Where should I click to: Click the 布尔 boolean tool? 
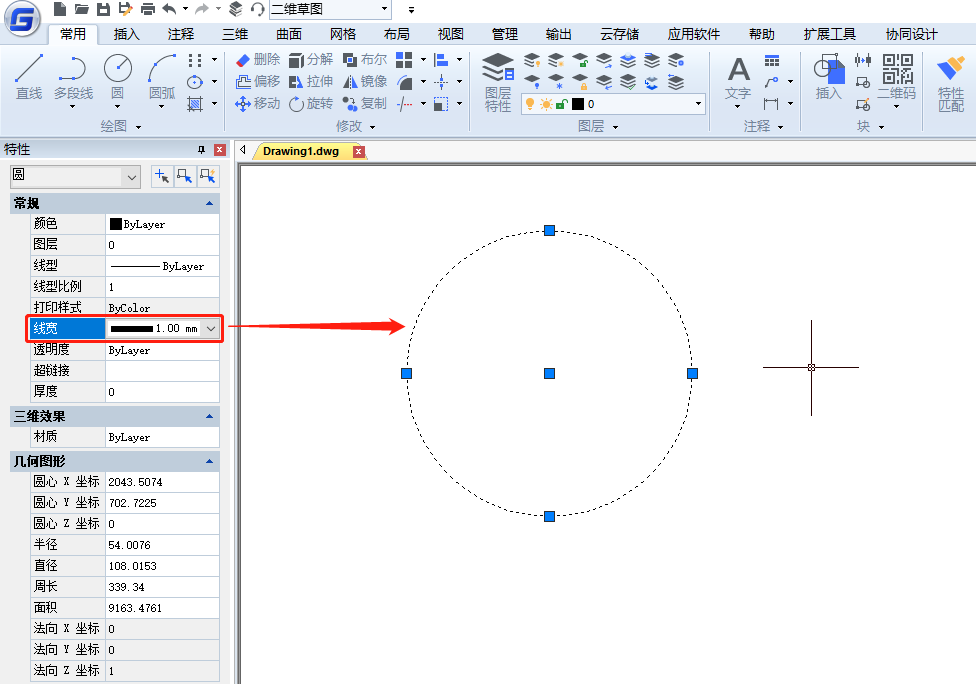point(365,60)
